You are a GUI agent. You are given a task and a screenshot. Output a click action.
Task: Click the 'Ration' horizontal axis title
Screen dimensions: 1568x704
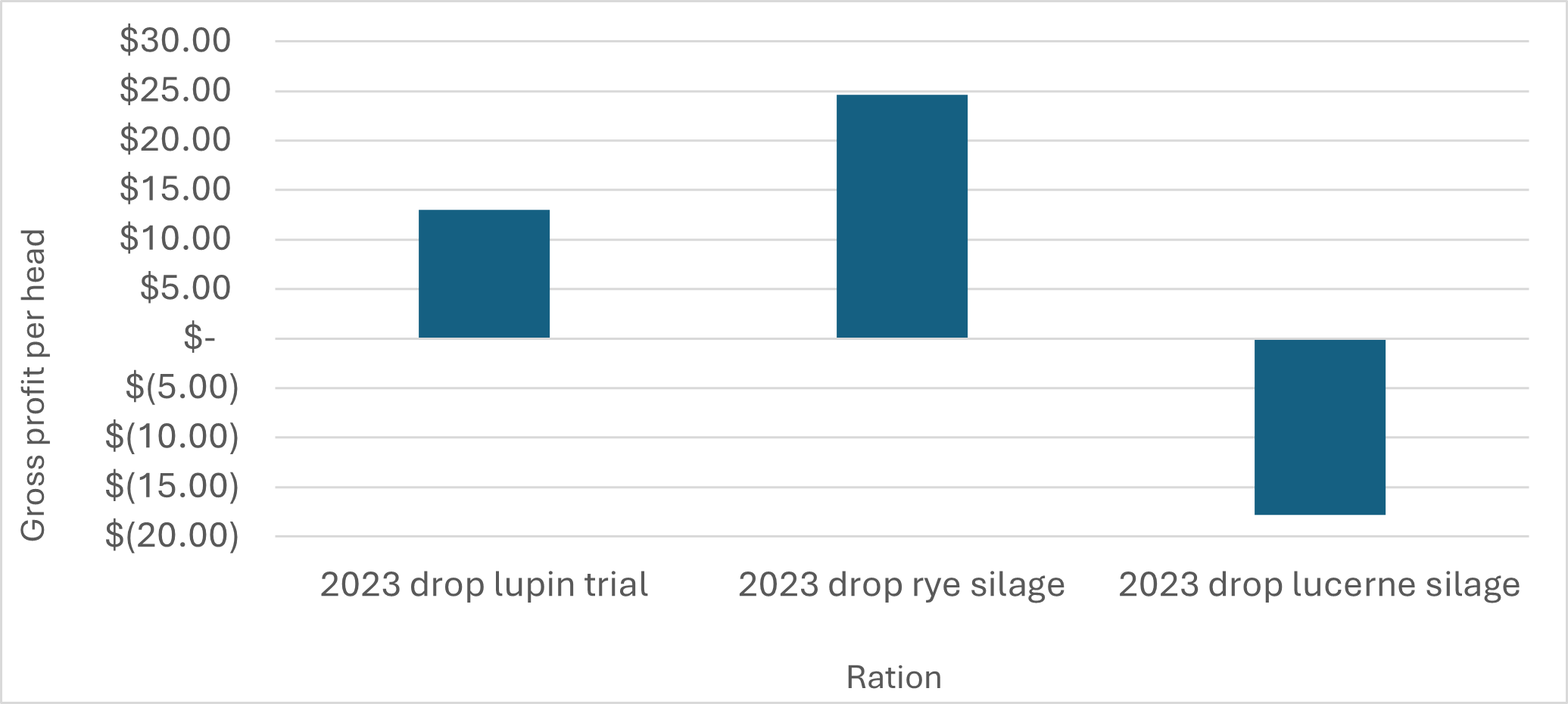893,677
